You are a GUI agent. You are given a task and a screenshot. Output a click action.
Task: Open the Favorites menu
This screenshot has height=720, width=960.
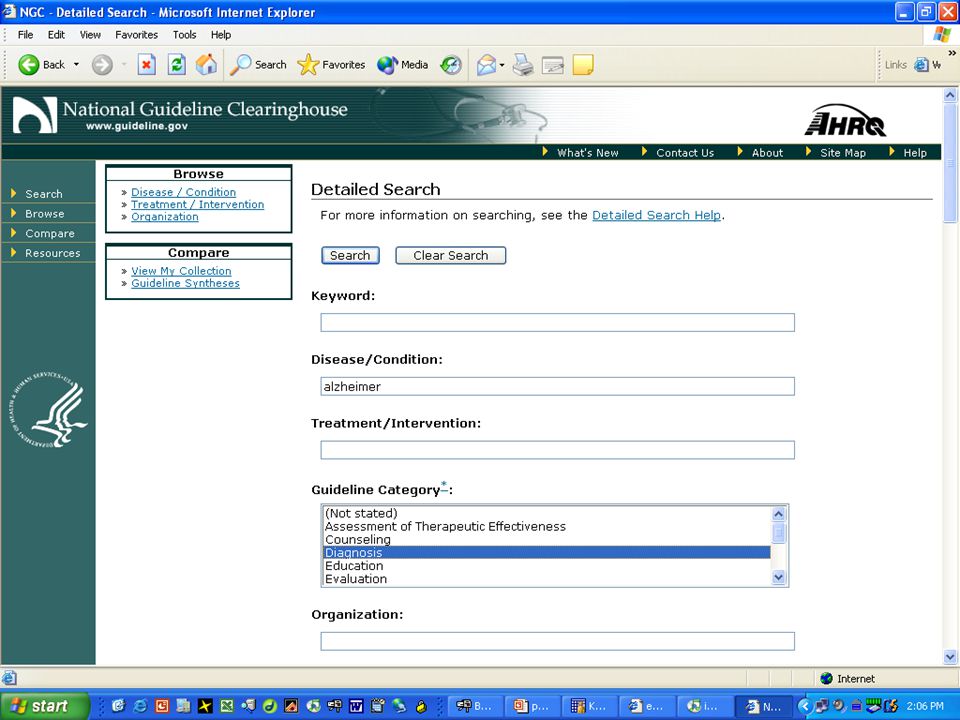[x=137, y=35]
